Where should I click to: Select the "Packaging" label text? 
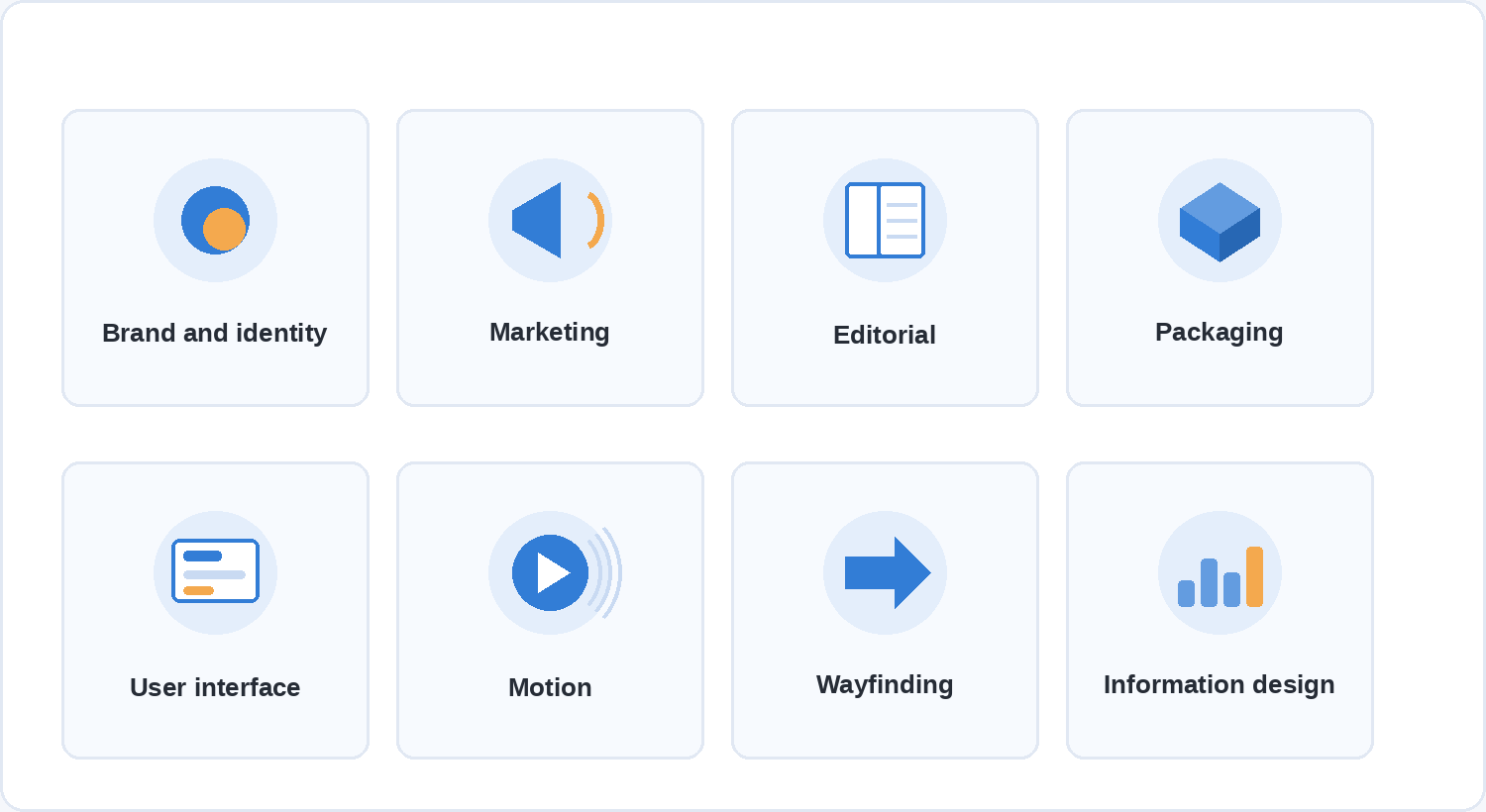1220,332
